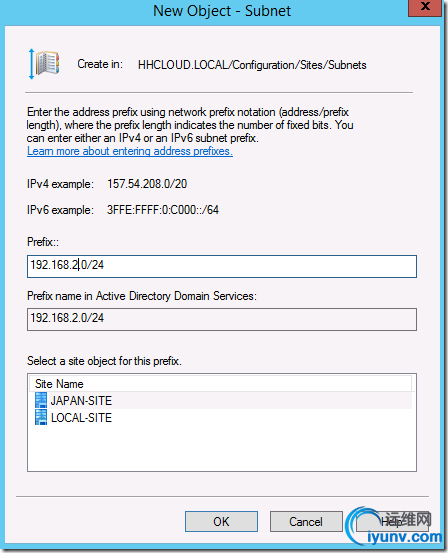
Task: Click the 'Create in:' label
Action: pos(100,64)
